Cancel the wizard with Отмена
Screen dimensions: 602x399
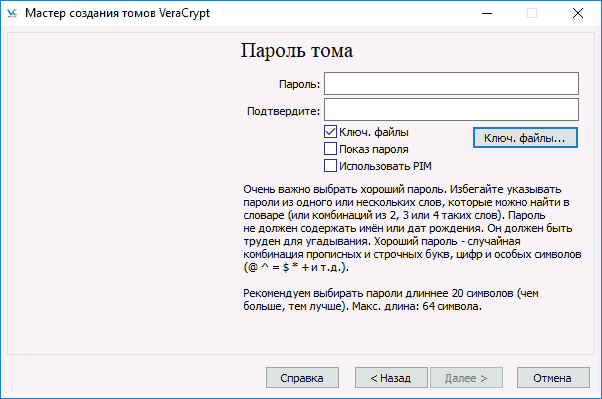pyautogui.click(x=553, y=378)
